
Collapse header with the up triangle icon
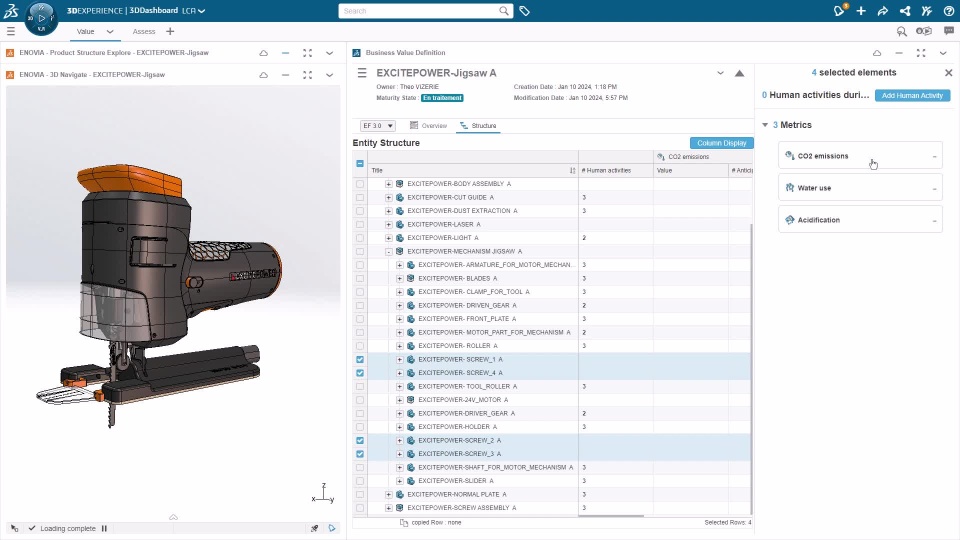[x=740, y=73]
